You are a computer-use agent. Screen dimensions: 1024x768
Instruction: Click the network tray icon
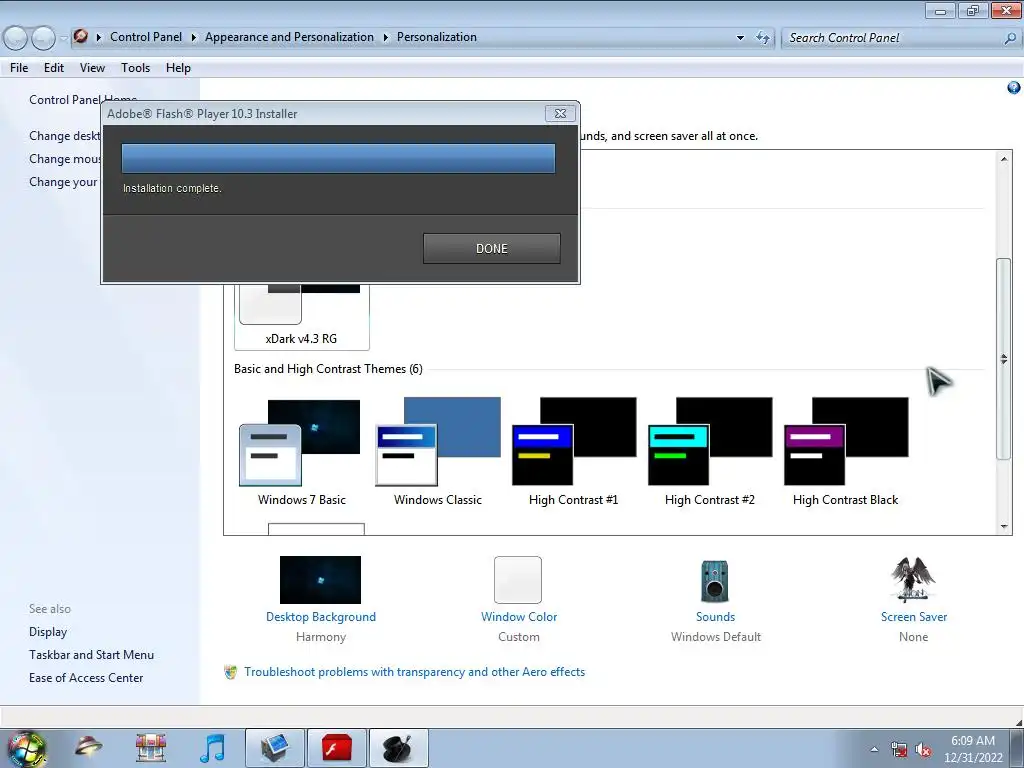pyautogui.click(x=899, y=749)
